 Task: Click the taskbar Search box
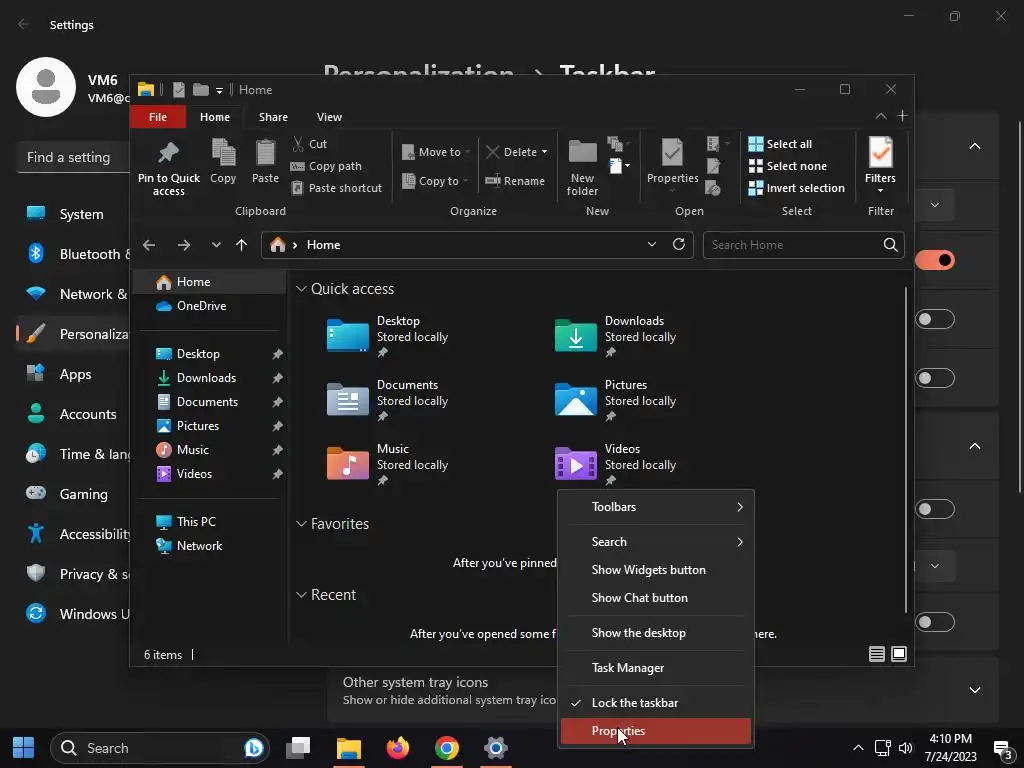click(160, 748)
